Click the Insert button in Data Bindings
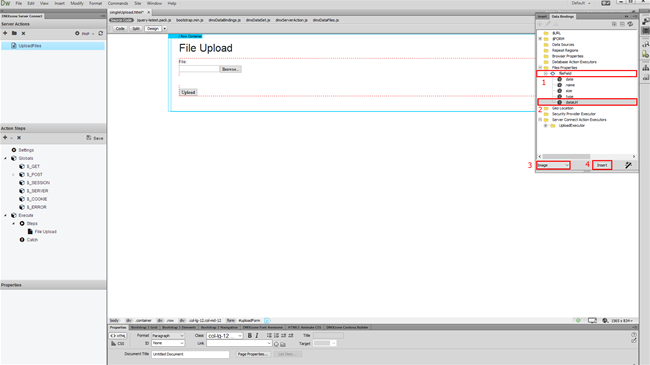This screenshot has height=365, width=650. click(602, 165)
